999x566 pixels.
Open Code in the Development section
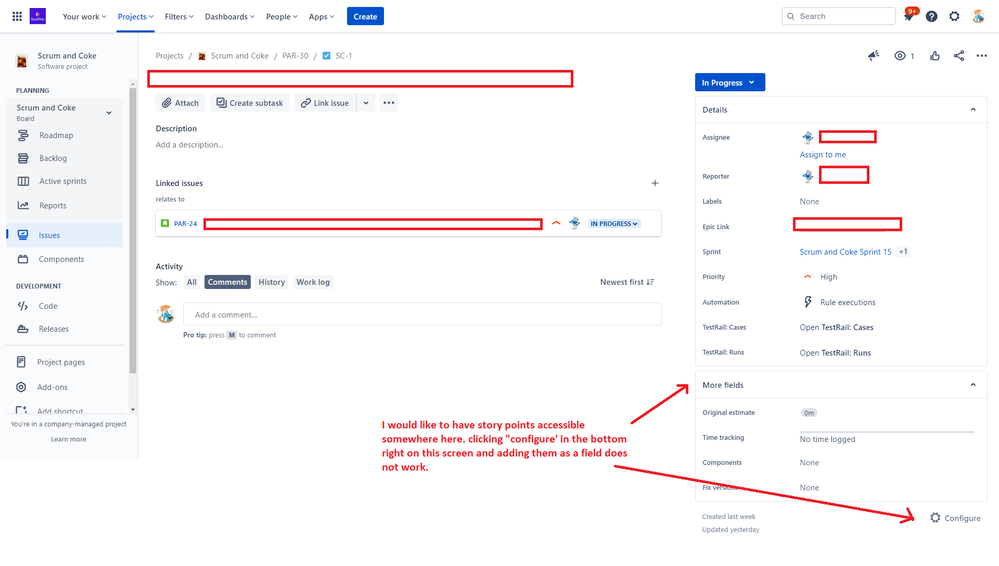(x=48, y=306)
